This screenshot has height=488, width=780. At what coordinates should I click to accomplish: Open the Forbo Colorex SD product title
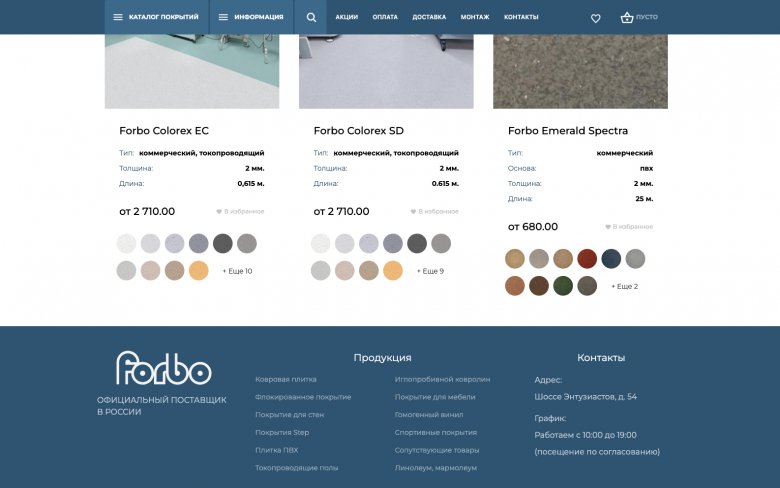coord(358,131)
